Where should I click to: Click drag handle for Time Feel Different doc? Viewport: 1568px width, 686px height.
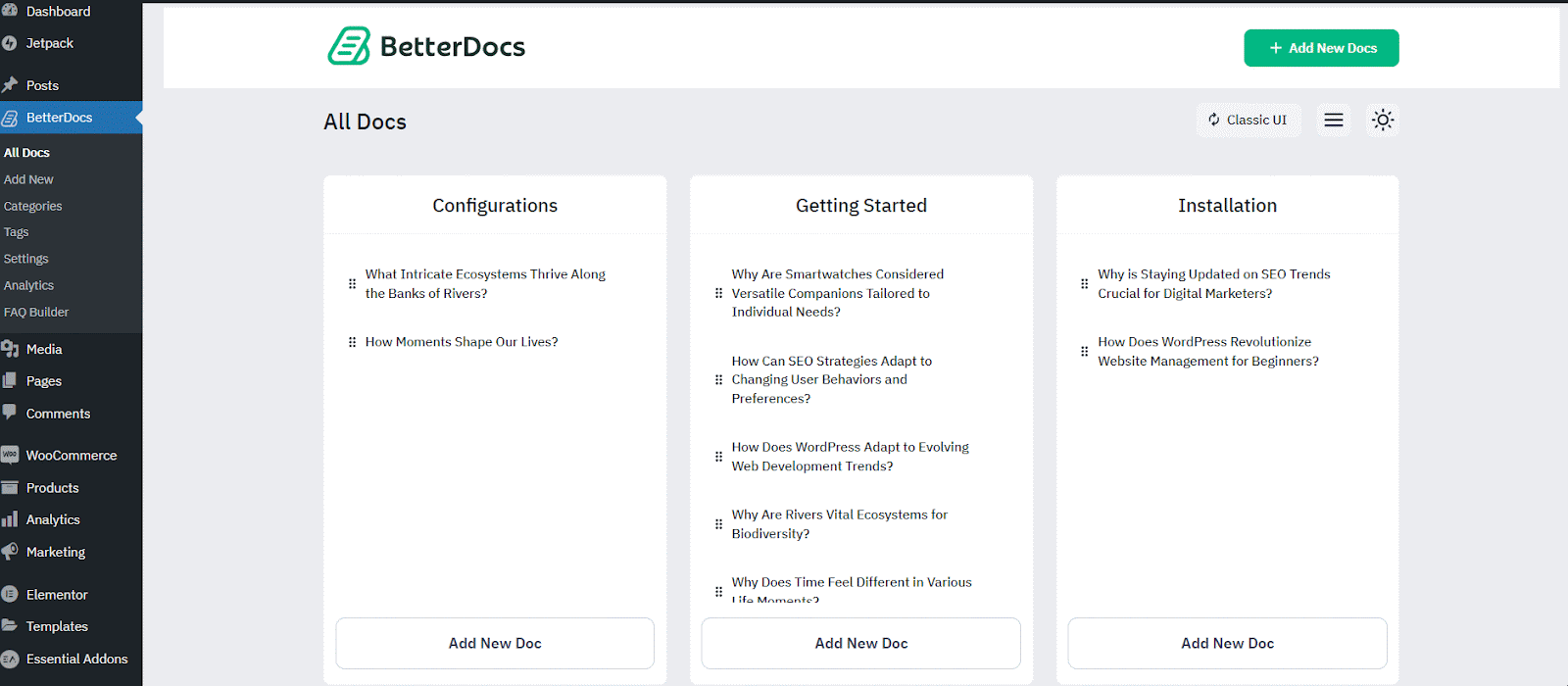(718, 592)
